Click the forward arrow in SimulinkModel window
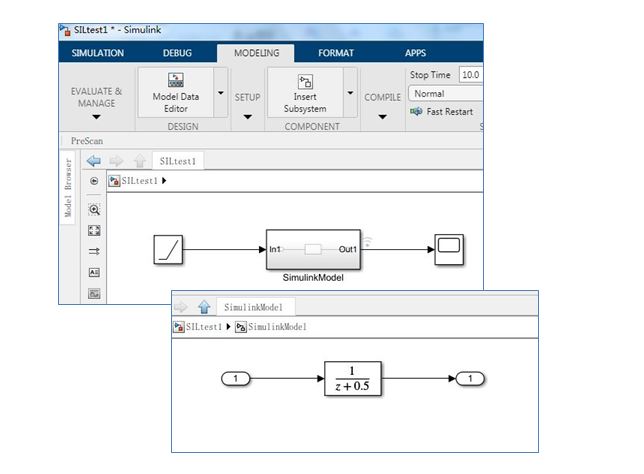This screenshot has height=474, width=644. (x=181, y=306)
